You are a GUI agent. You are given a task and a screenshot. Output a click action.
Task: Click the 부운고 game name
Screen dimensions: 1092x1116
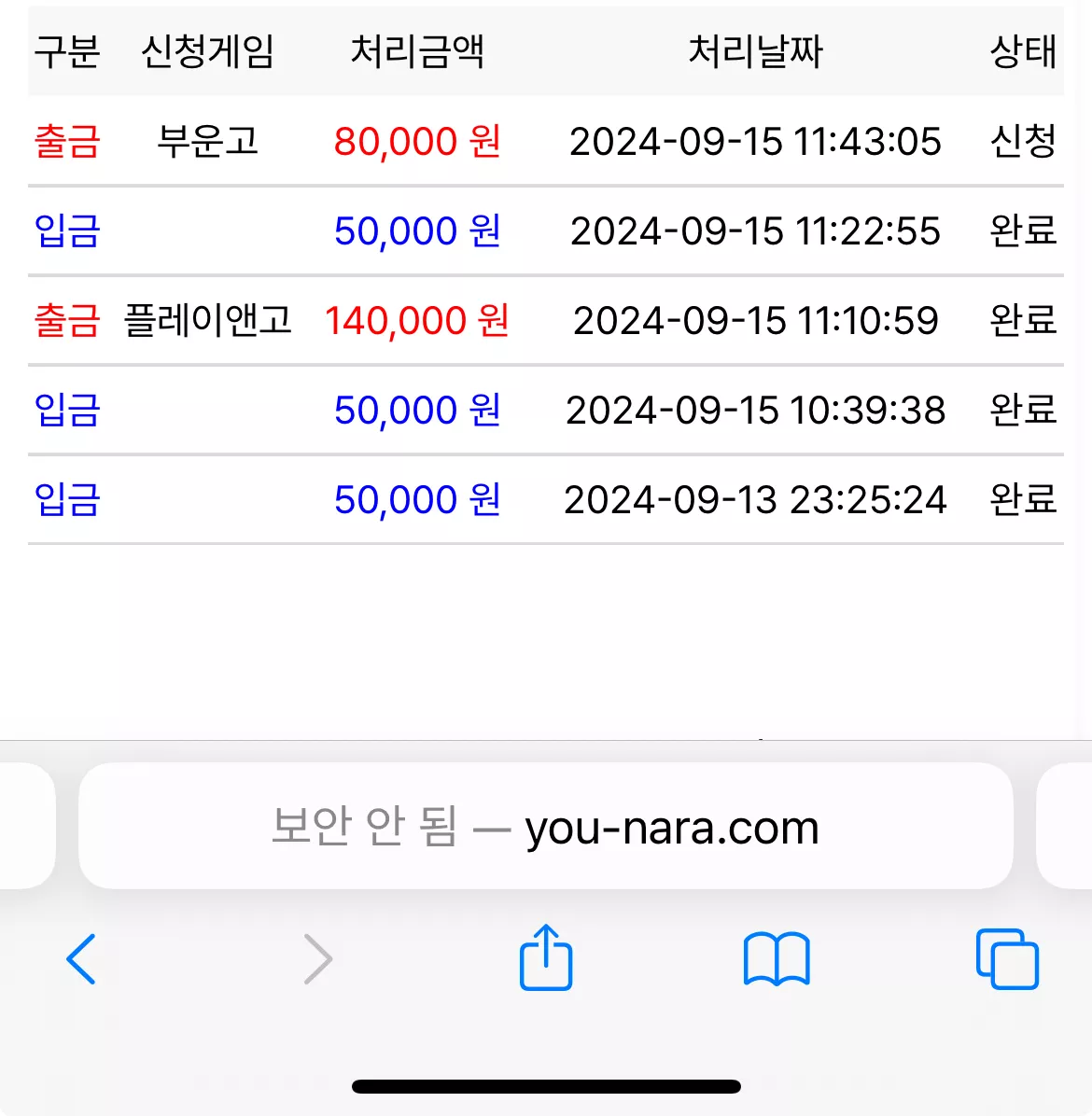point(207,141)
